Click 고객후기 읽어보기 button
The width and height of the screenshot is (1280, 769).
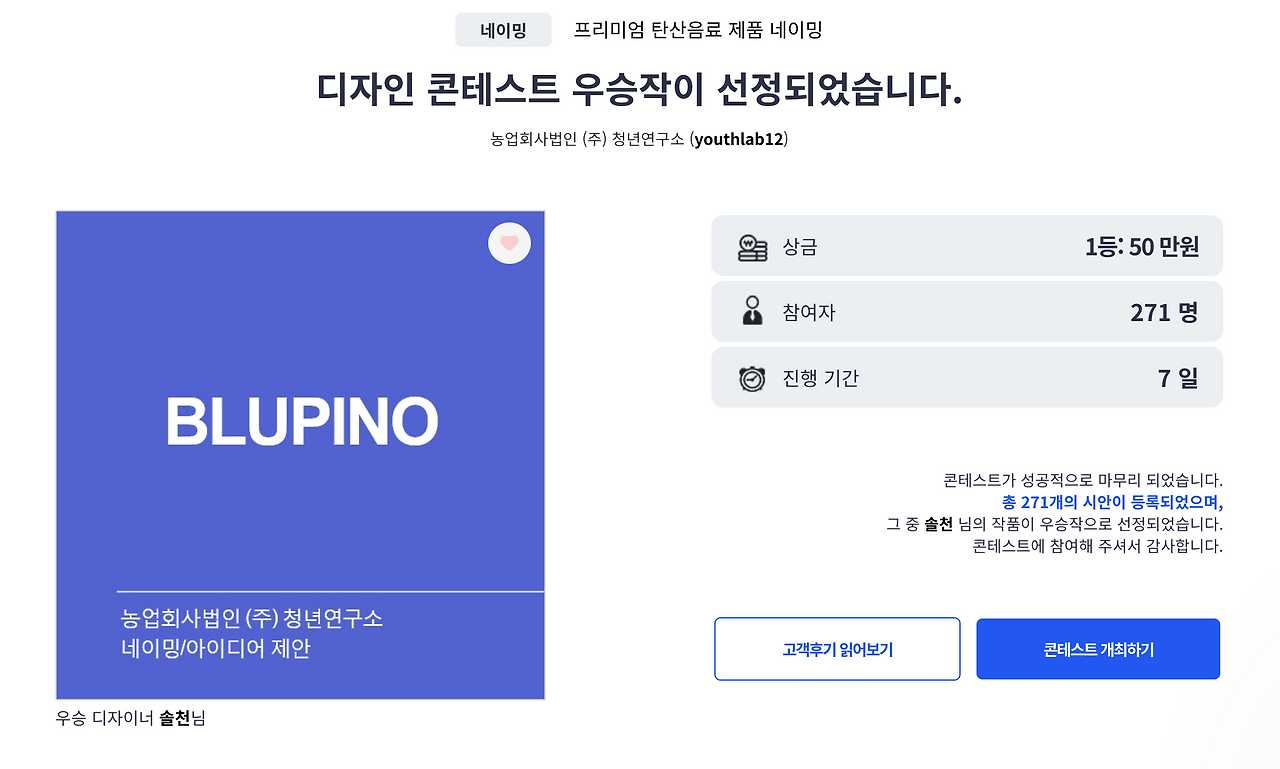click(837, 648)
